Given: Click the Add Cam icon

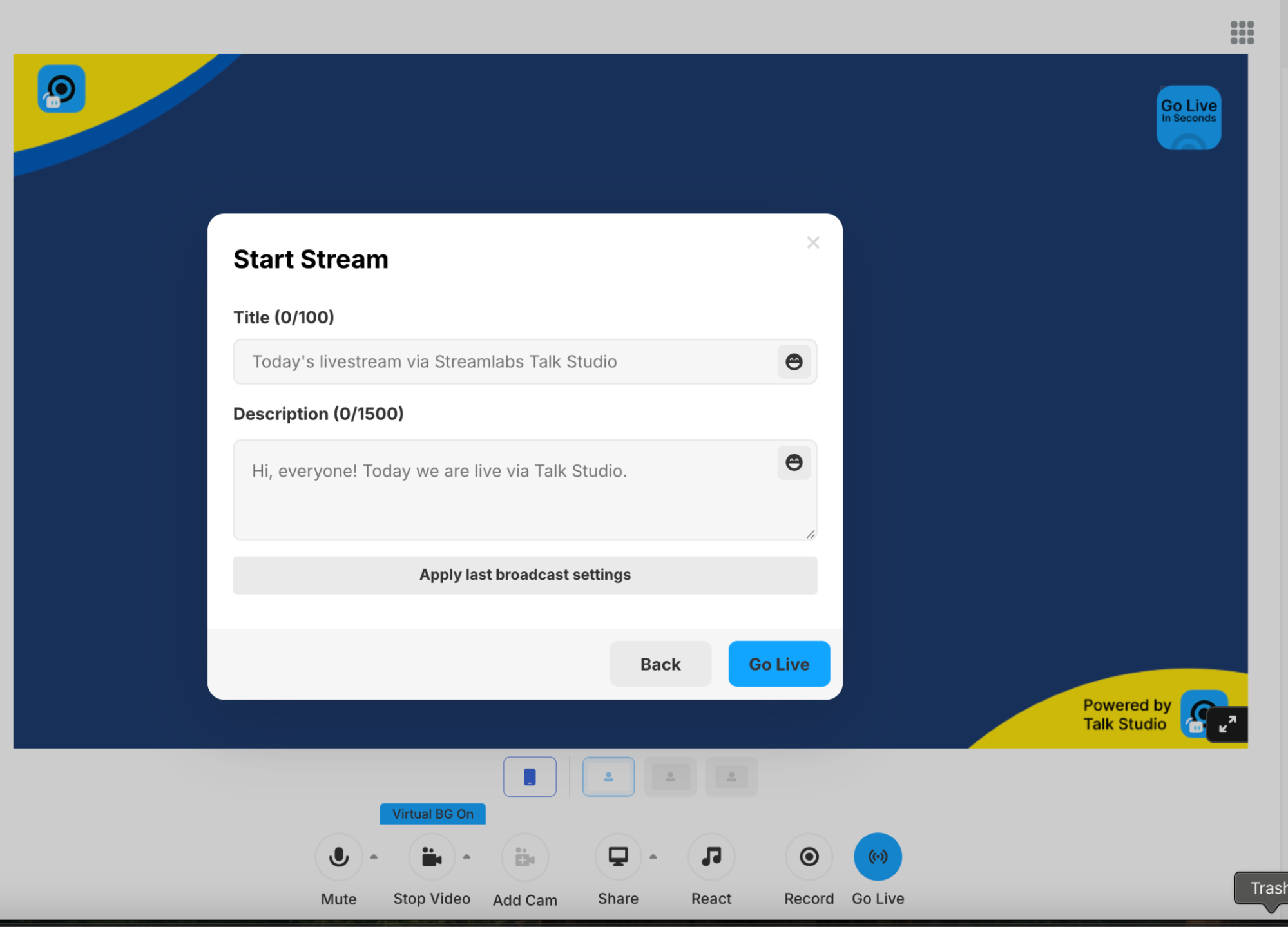Looking at the screenshot, I should click(x=524, y=857).
